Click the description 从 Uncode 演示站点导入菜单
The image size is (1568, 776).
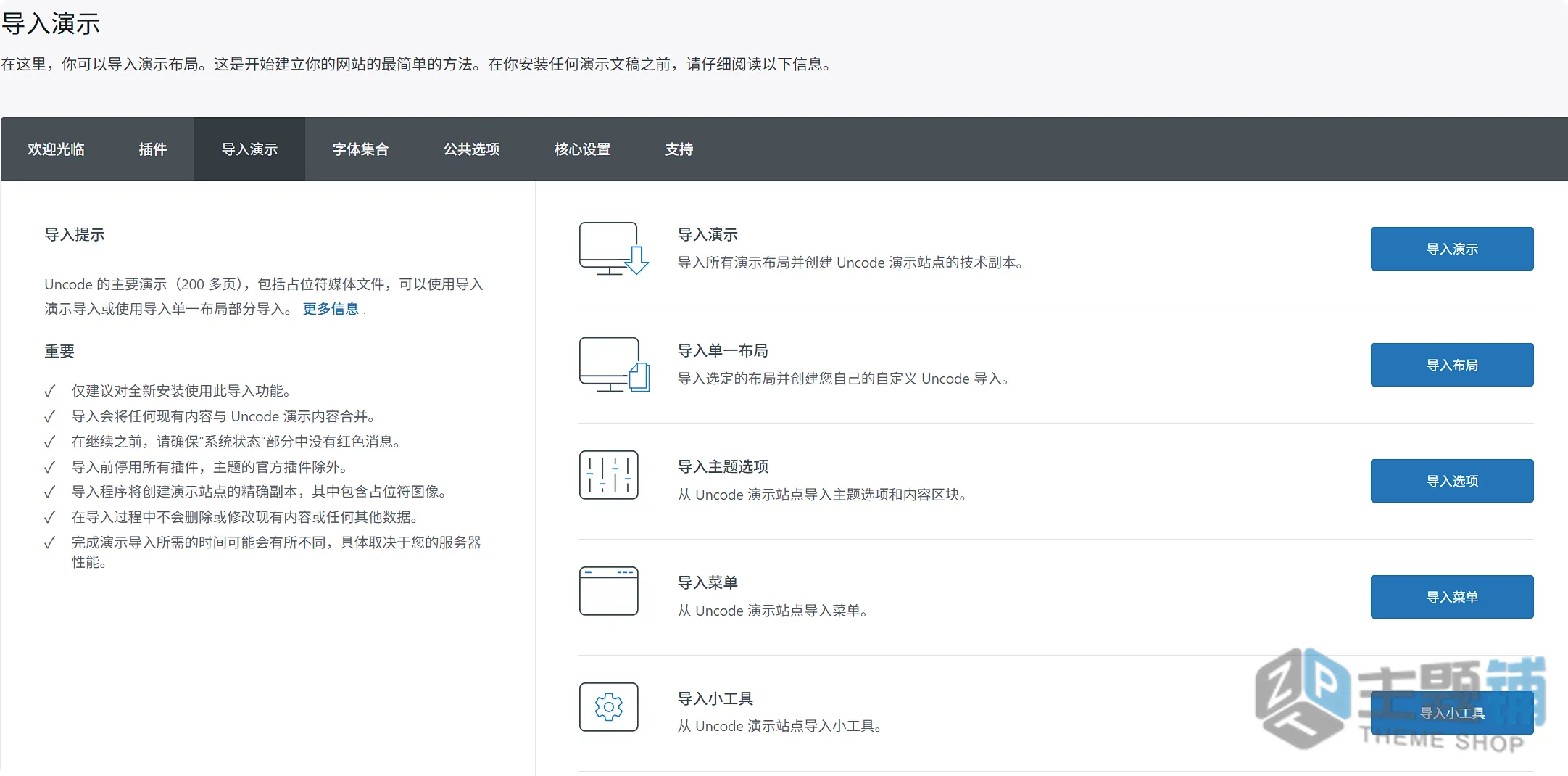[773, 611]
